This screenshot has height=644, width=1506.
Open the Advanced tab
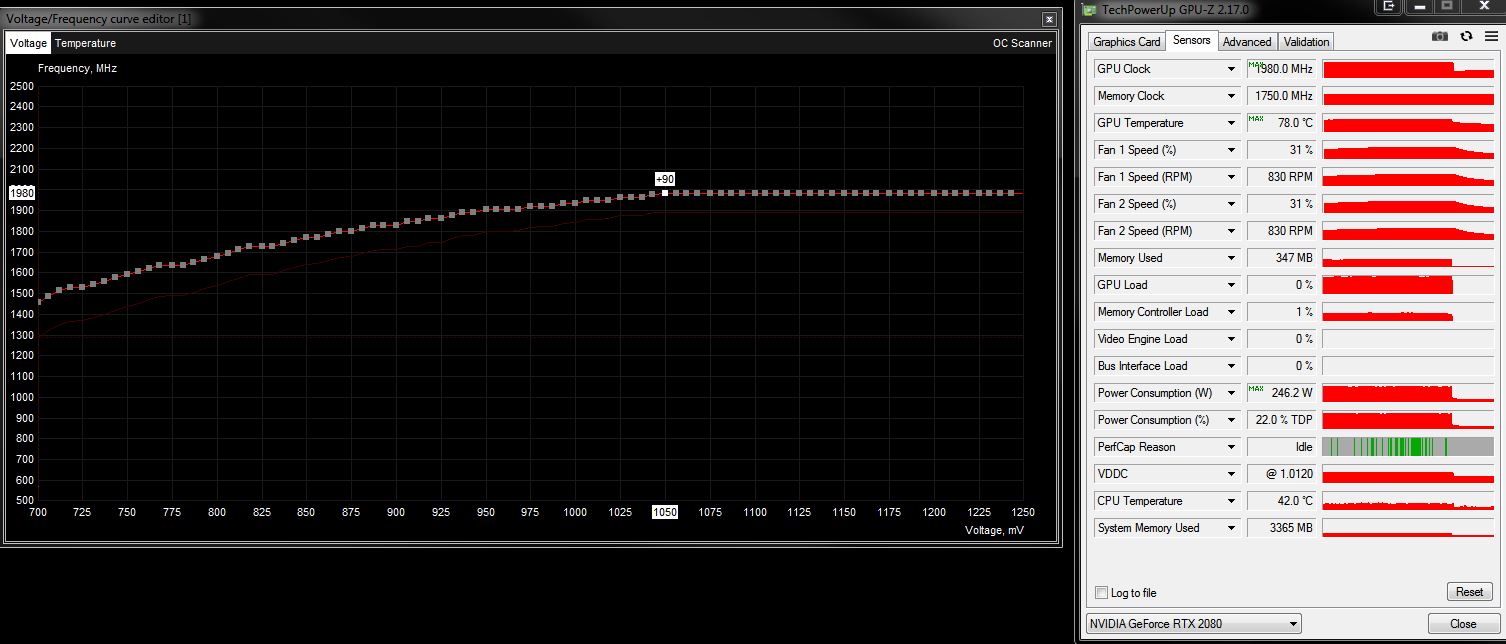pyautogui.click(x=1247, y=42)
